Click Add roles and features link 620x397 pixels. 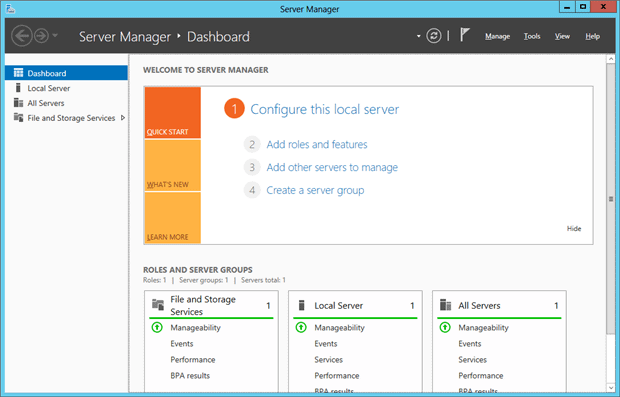(x=317, y=144)
